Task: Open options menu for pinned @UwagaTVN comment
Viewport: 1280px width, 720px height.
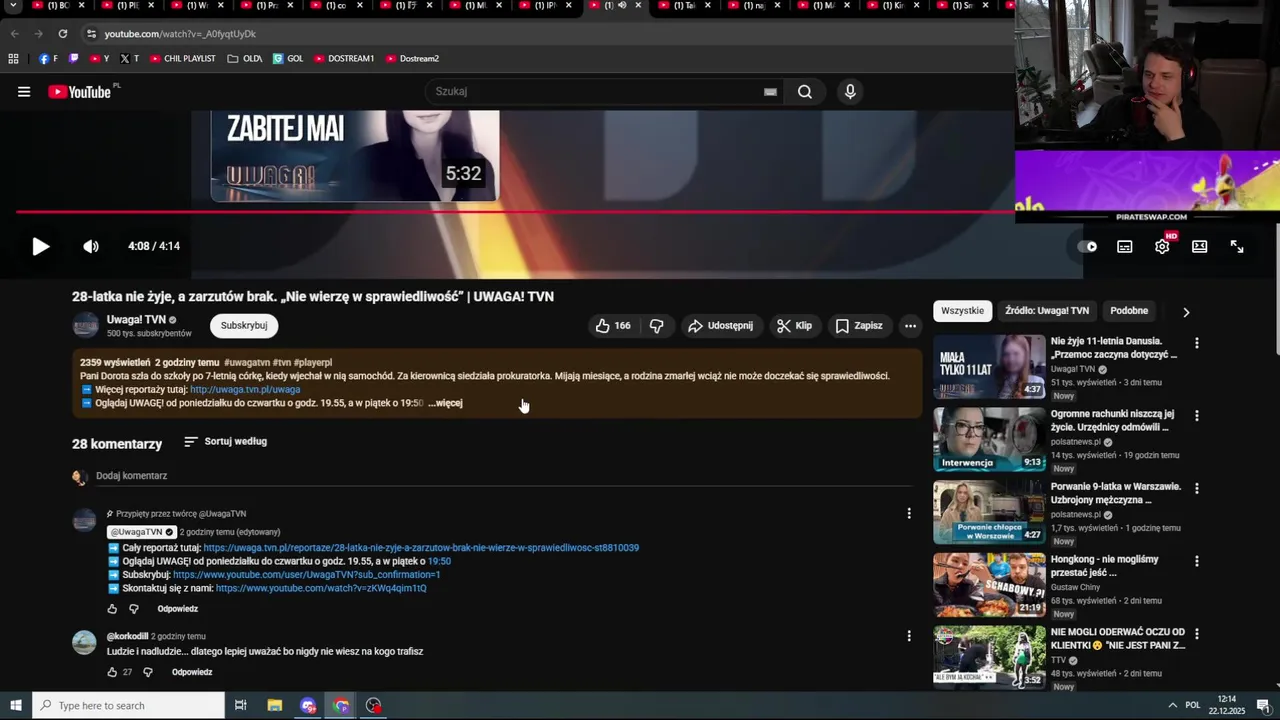Action: click(x=909, y=513)
